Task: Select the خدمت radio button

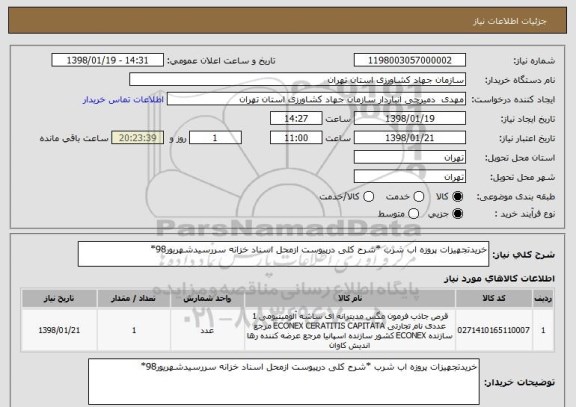Action: coord(419,197)
